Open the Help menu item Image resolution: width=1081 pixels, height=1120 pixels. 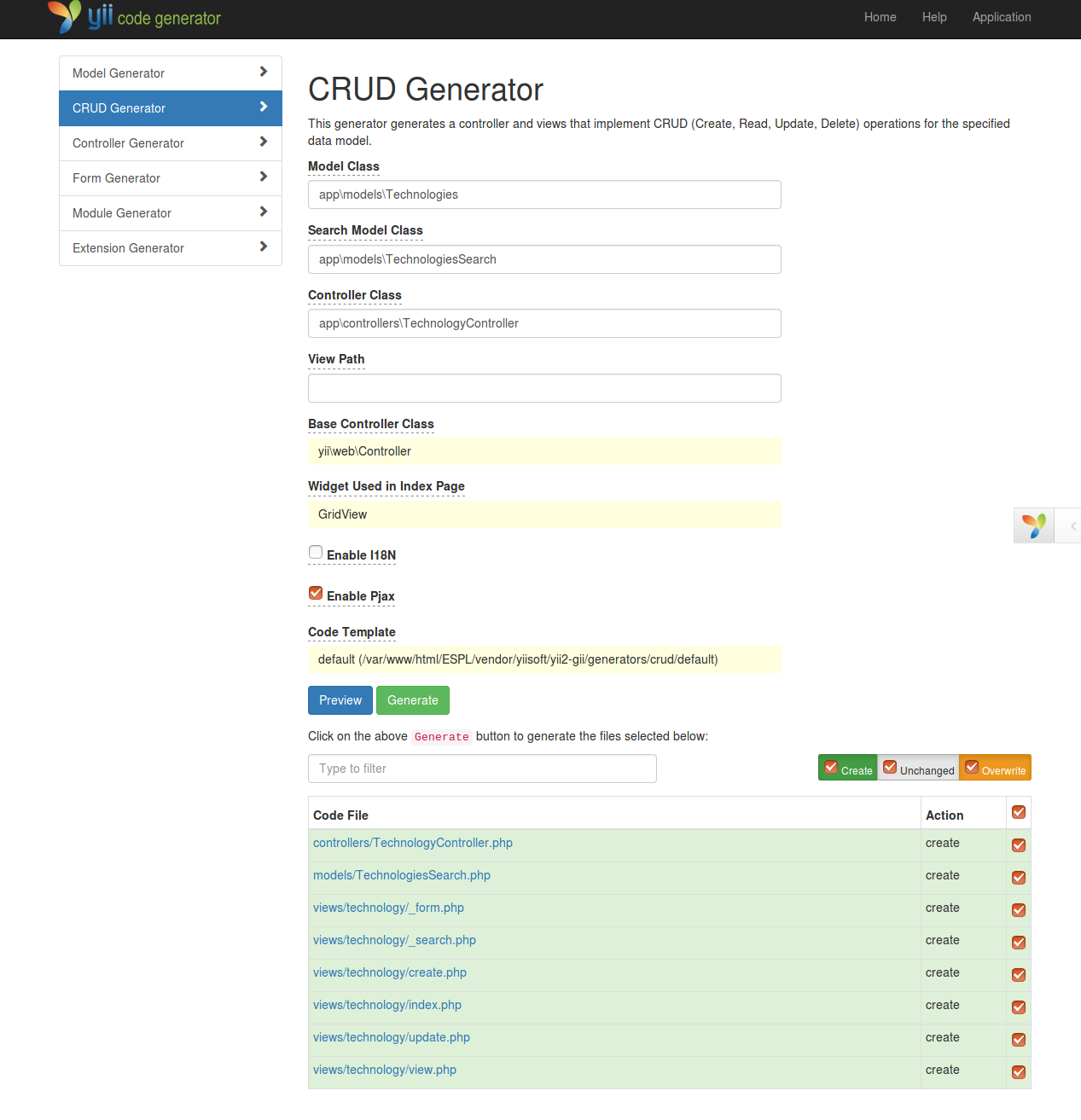point(934,17)
